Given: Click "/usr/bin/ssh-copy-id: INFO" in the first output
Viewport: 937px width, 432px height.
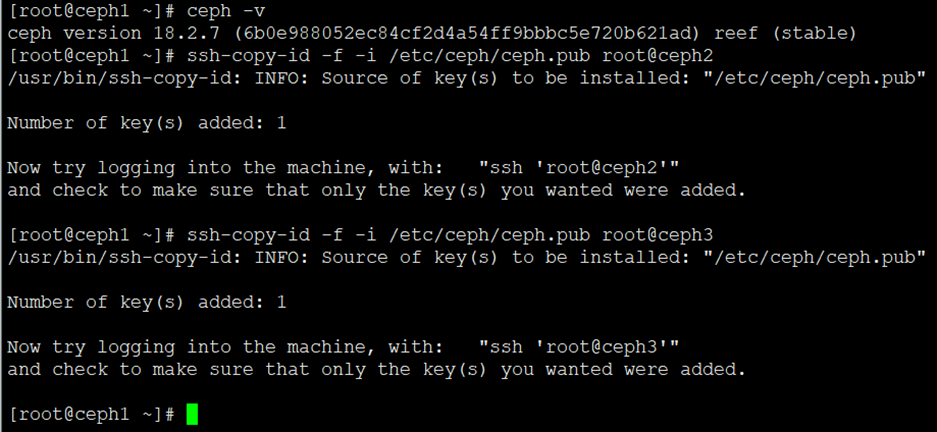Looking at the screenshot, I should pos(159,79).
